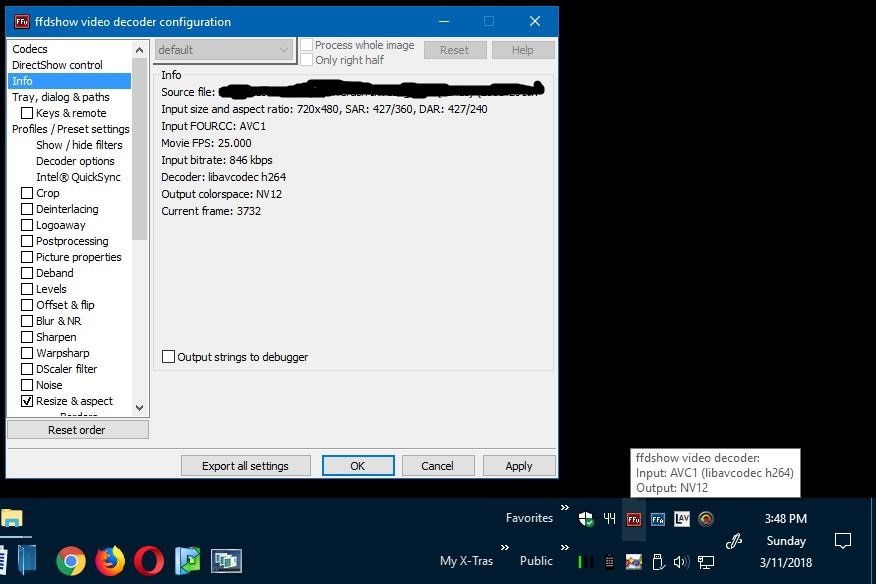Image resolution: width=876 pixels, height=584 pixels.
Task: Click the multiple windows taskbar icon
Action: 226,561
